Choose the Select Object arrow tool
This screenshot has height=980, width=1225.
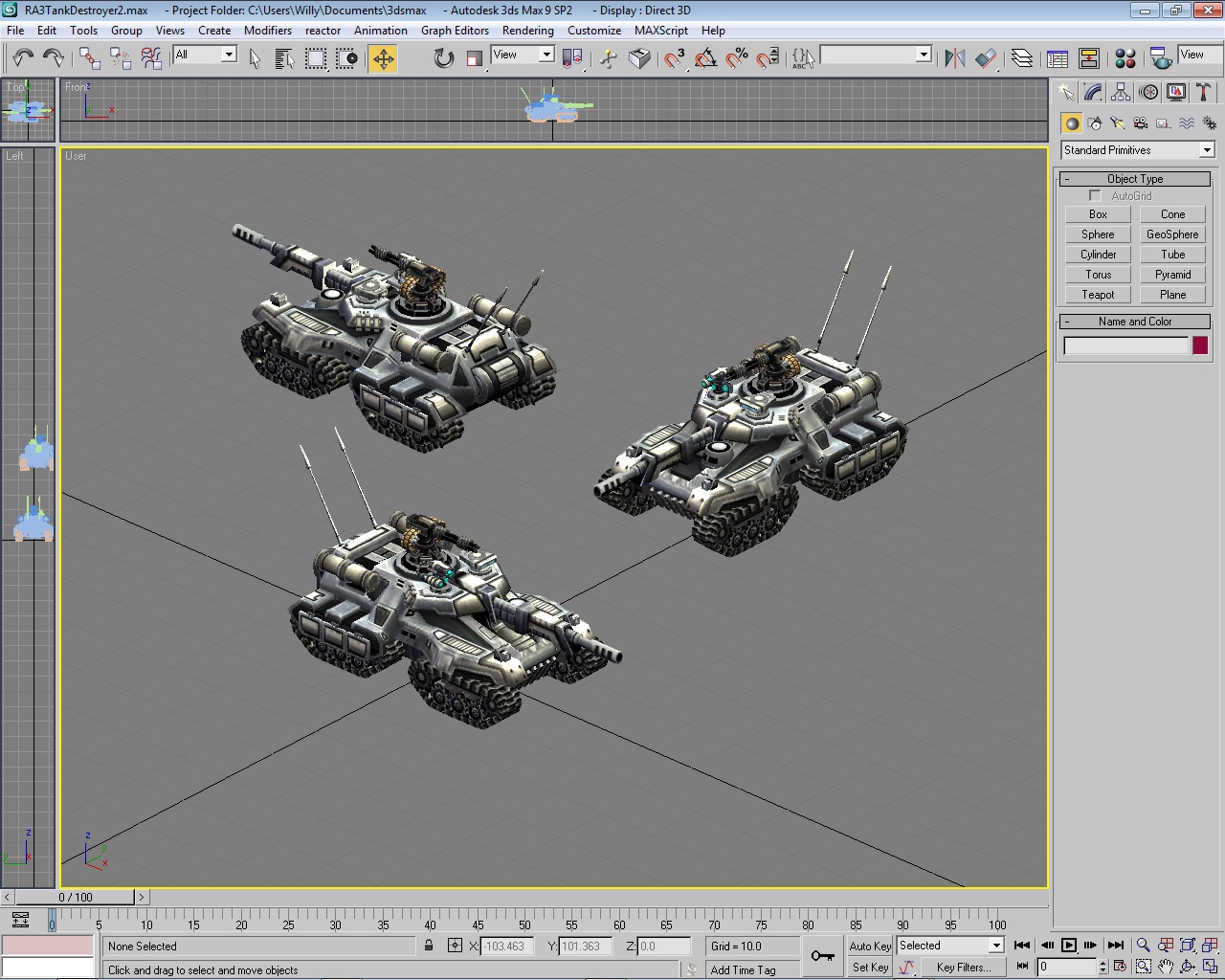click(255, 58)
